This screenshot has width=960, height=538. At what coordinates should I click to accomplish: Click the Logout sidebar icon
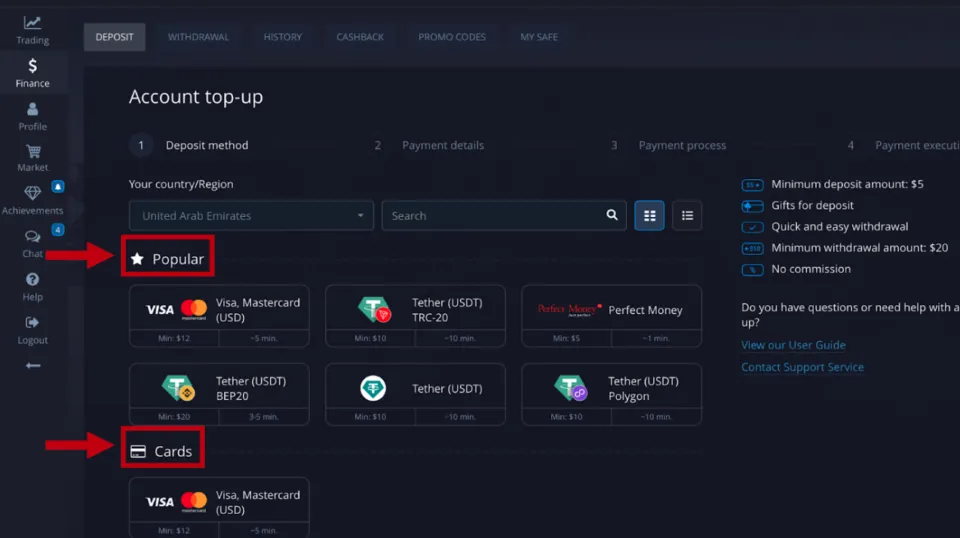click(32, 323)
